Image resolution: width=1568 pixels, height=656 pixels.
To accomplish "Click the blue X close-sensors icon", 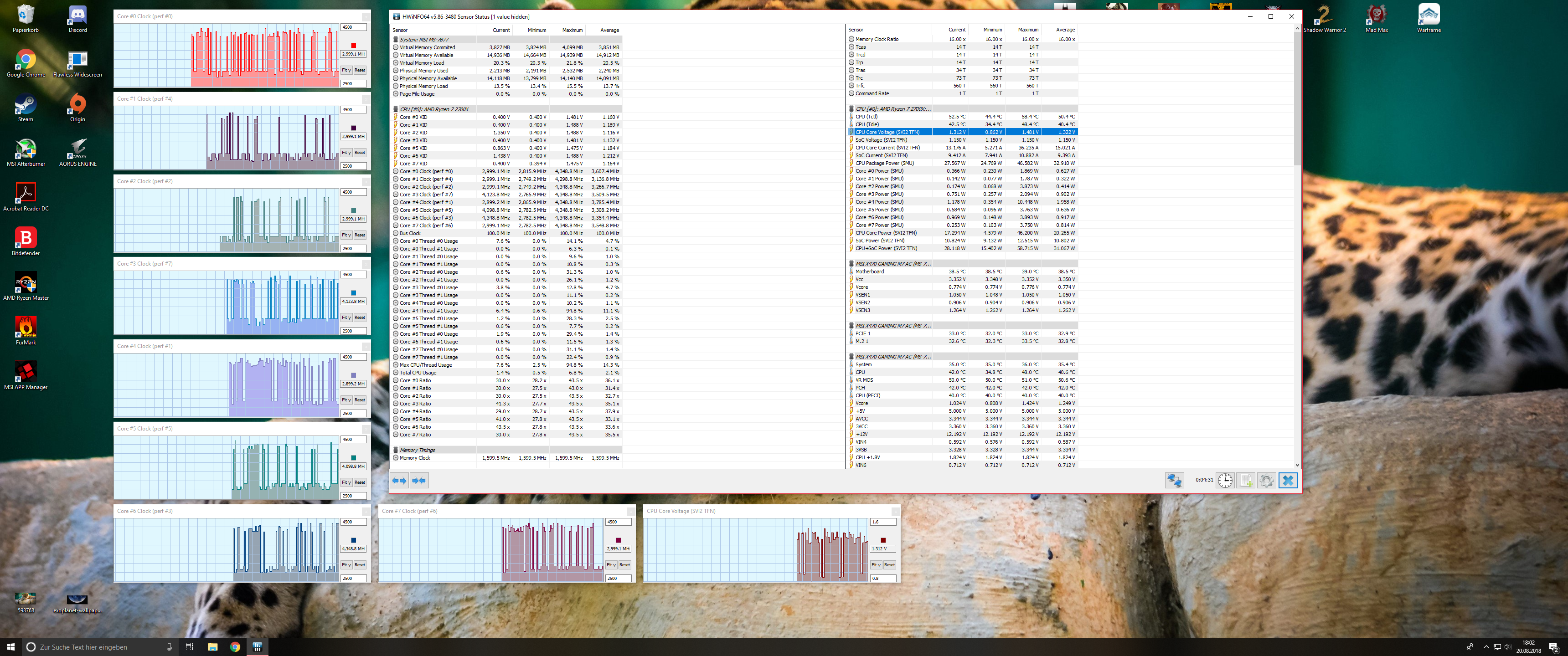I will point(1287,480).
